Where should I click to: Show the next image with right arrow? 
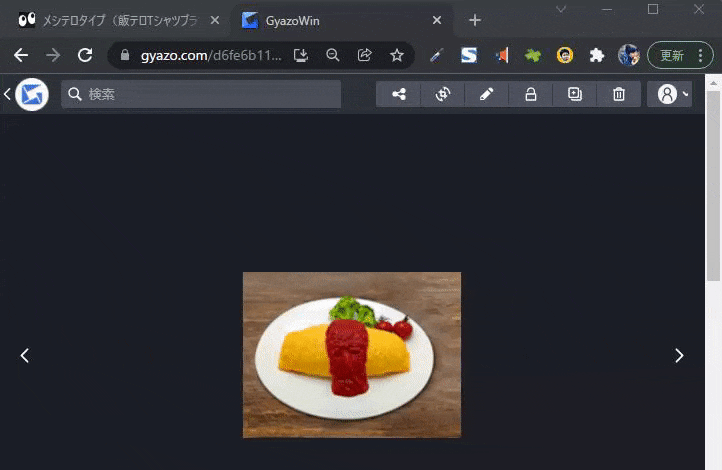(x=679, y=355)
